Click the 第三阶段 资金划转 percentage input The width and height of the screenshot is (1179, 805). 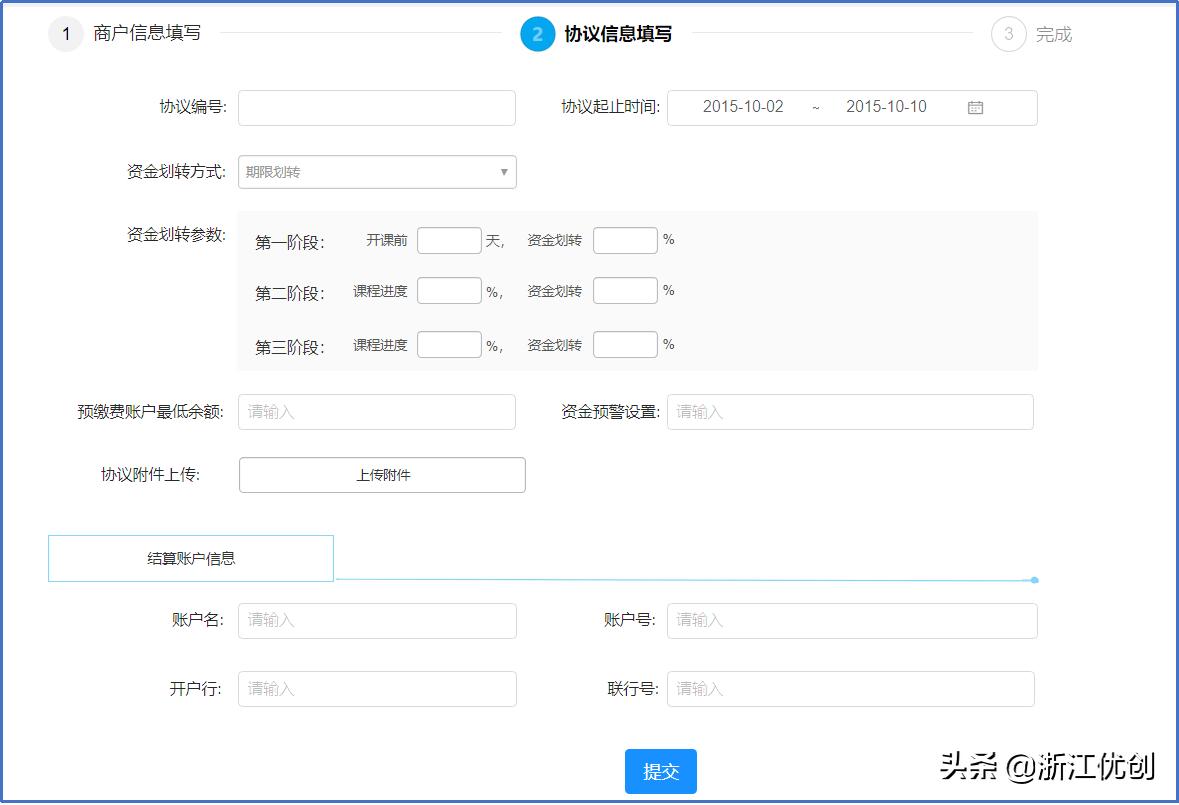(x=624, y=344)
